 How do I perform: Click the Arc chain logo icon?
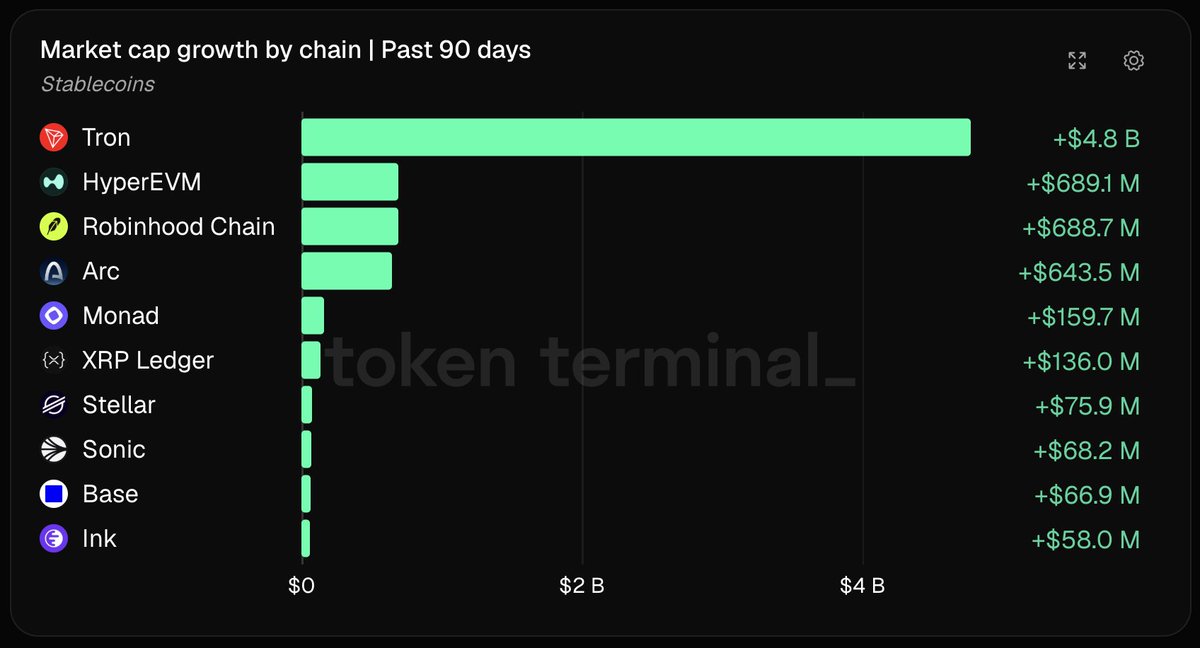(53, 271)
